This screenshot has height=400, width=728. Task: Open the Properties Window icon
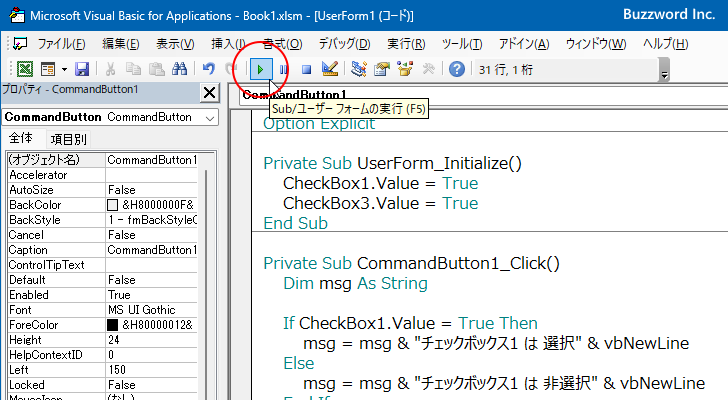[x=382, y=70]
